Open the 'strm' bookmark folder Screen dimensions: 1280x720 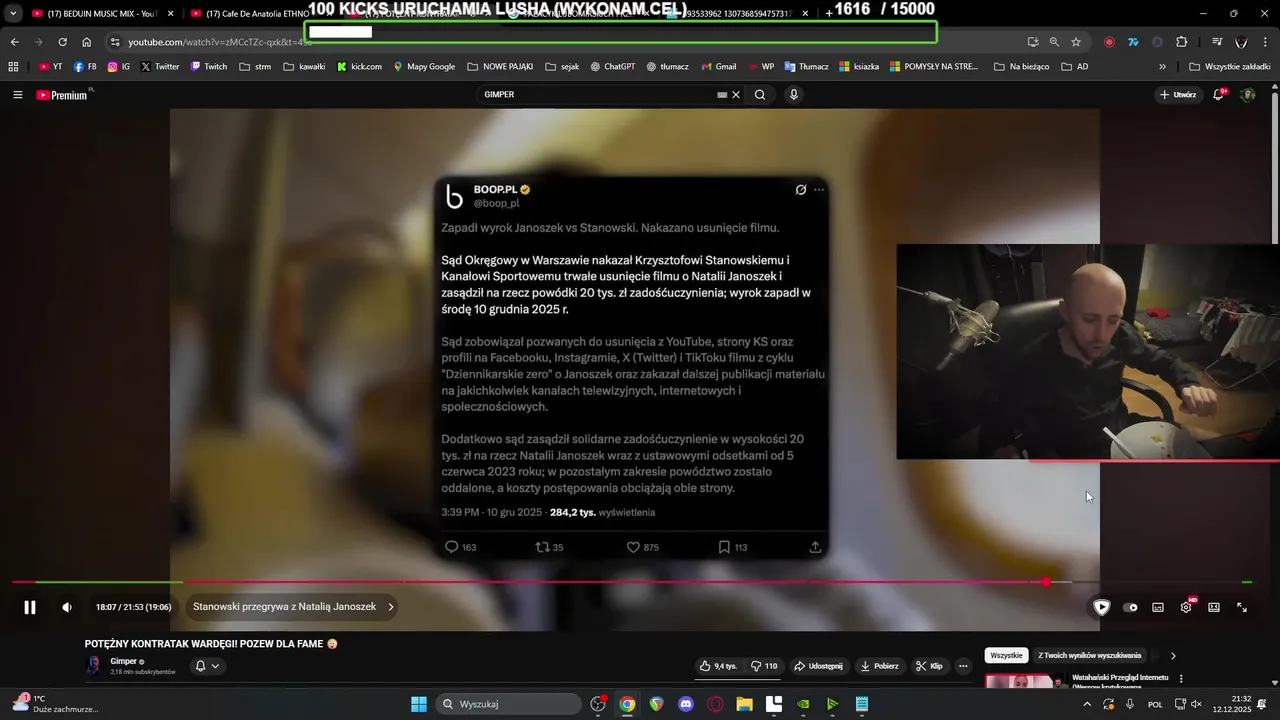254,67
